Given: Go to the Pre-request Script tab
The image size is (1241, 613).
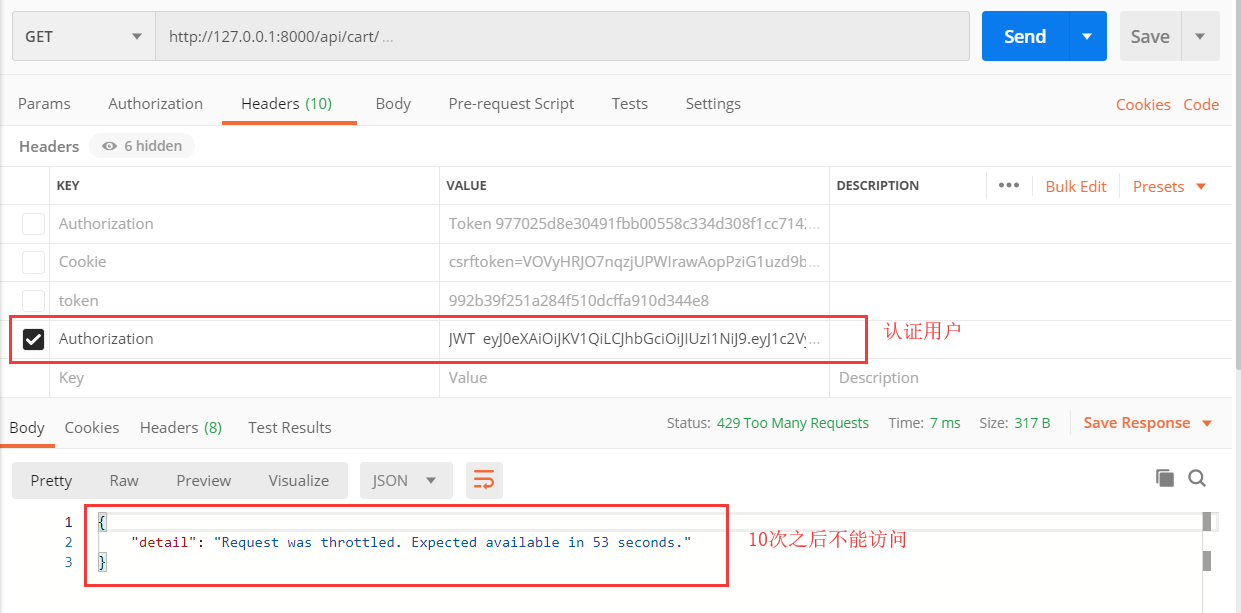Looking at the screenshot, I should click(x=511, y=104).
